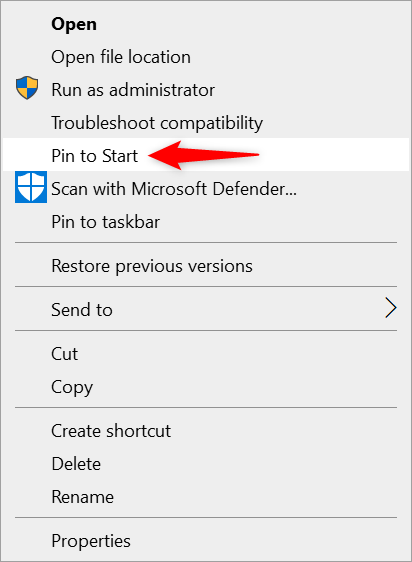Choose Cut from the context menu

click(x=206, y=354)
